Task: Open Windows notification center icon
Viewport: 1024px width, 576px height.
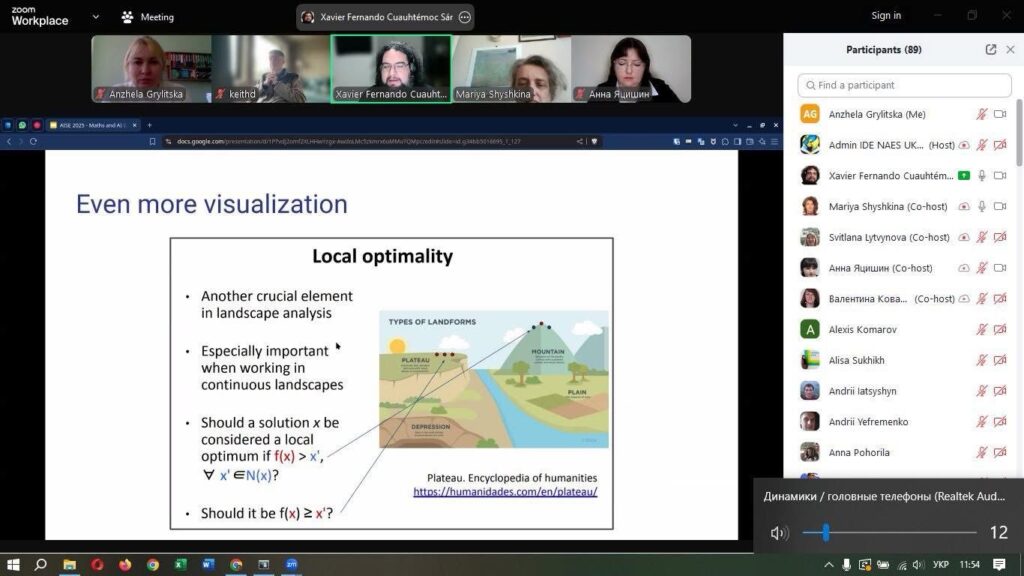Action: 1005,565
